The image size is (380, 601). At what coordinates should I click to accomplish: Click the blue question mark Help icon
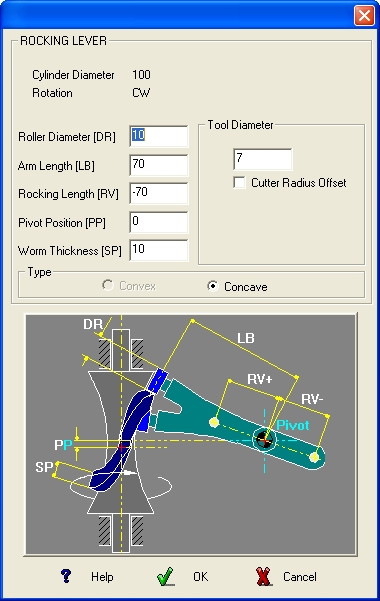66,576
